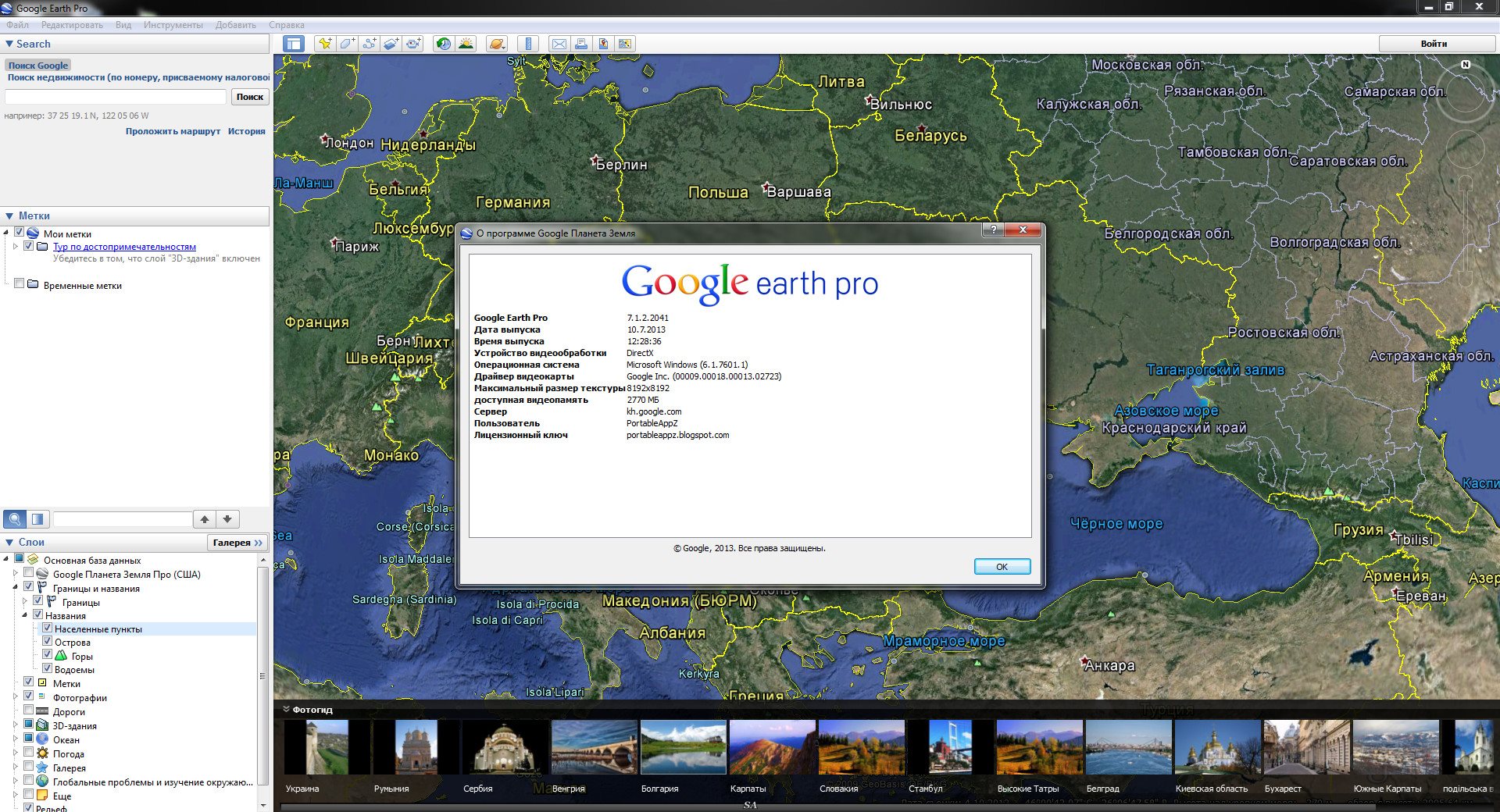The image size is (1500, 812).
Task: Click the compass North indicator on map
Action: tap(1466, 65)
